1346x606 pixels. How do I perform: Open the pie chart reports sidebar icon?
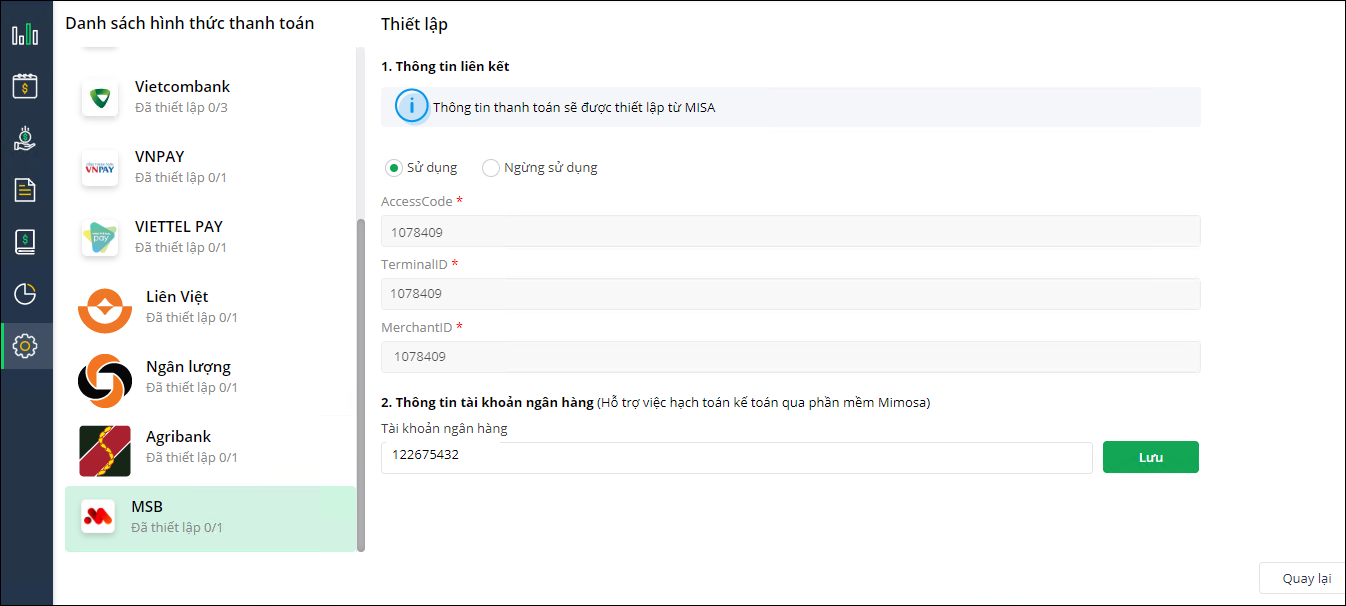click(25, 294)
